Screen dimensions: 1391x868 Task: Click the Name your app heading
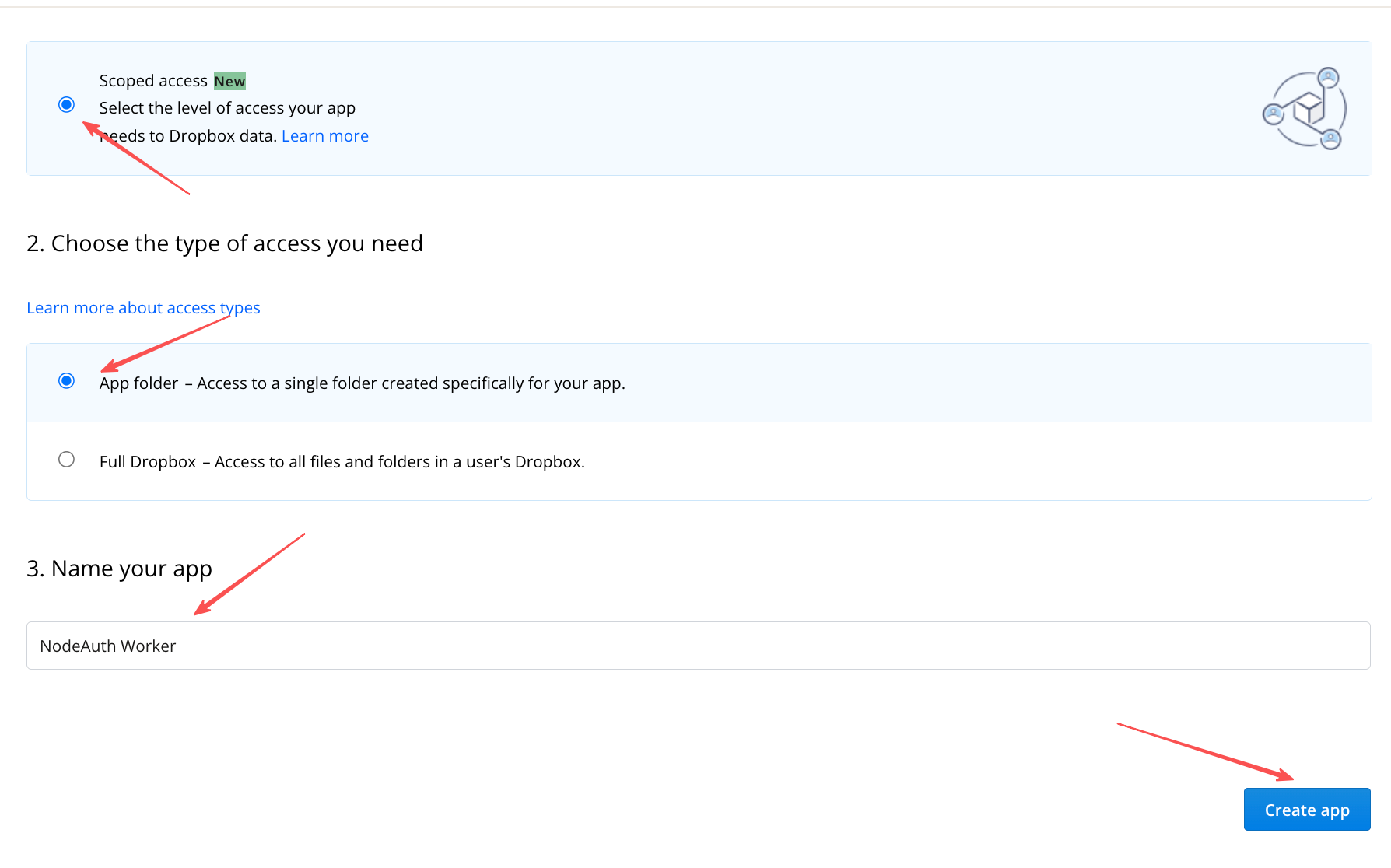[119, 569]
